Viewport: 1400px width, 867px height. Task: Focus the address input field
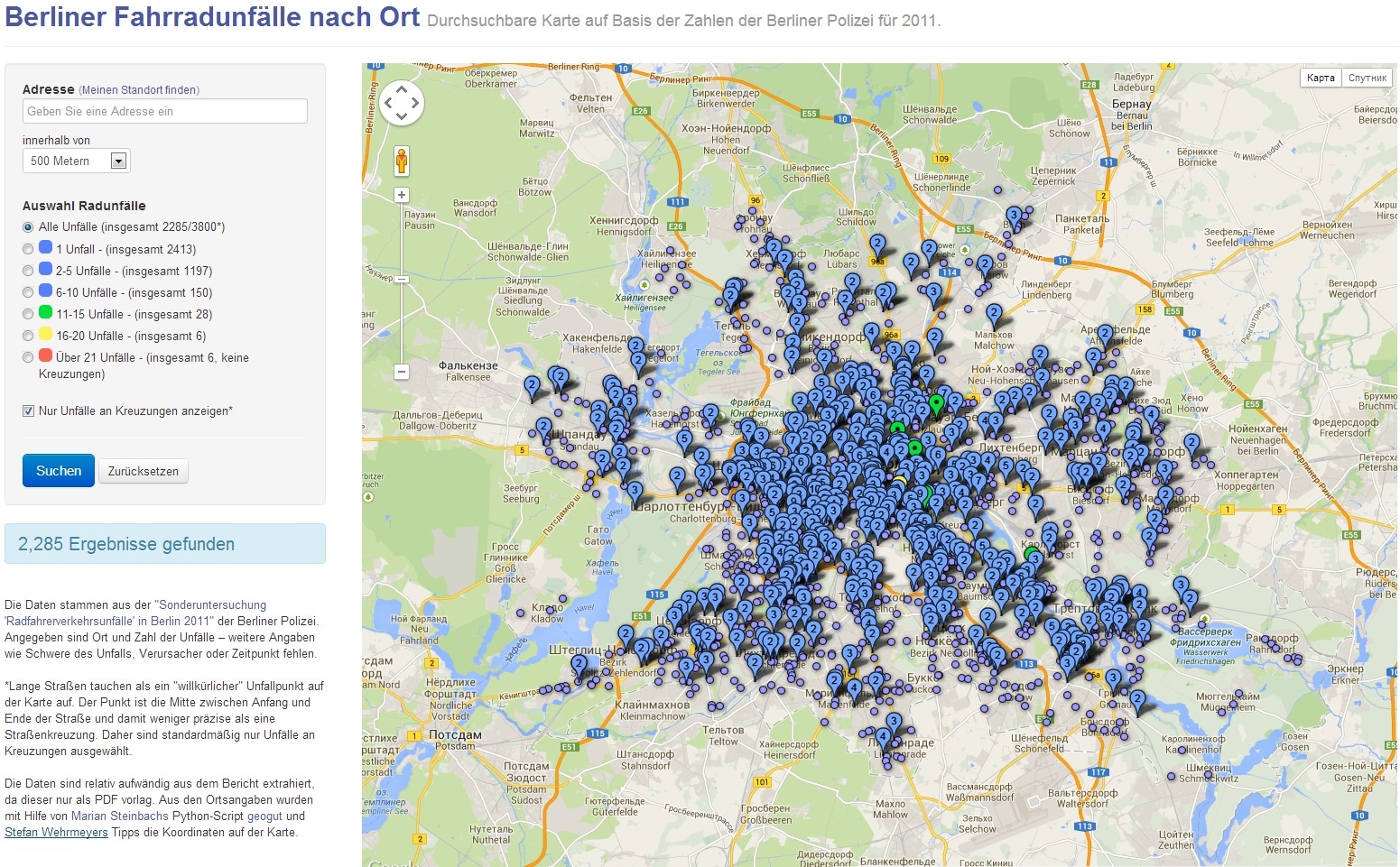164,111
